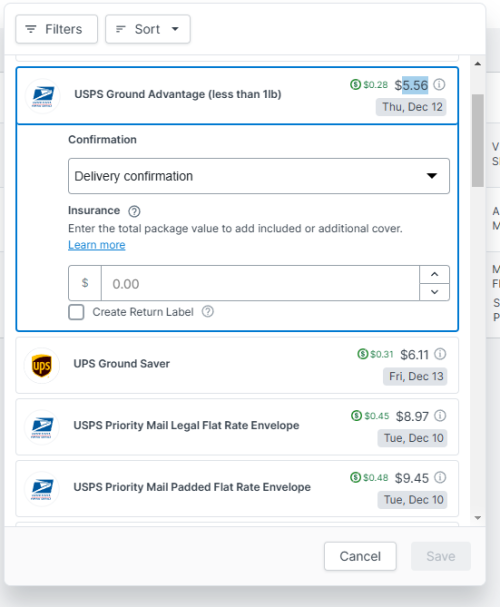Open Create Return Label help icon
This screenshot has height=607, width=500.
click(x=208, y=312)
